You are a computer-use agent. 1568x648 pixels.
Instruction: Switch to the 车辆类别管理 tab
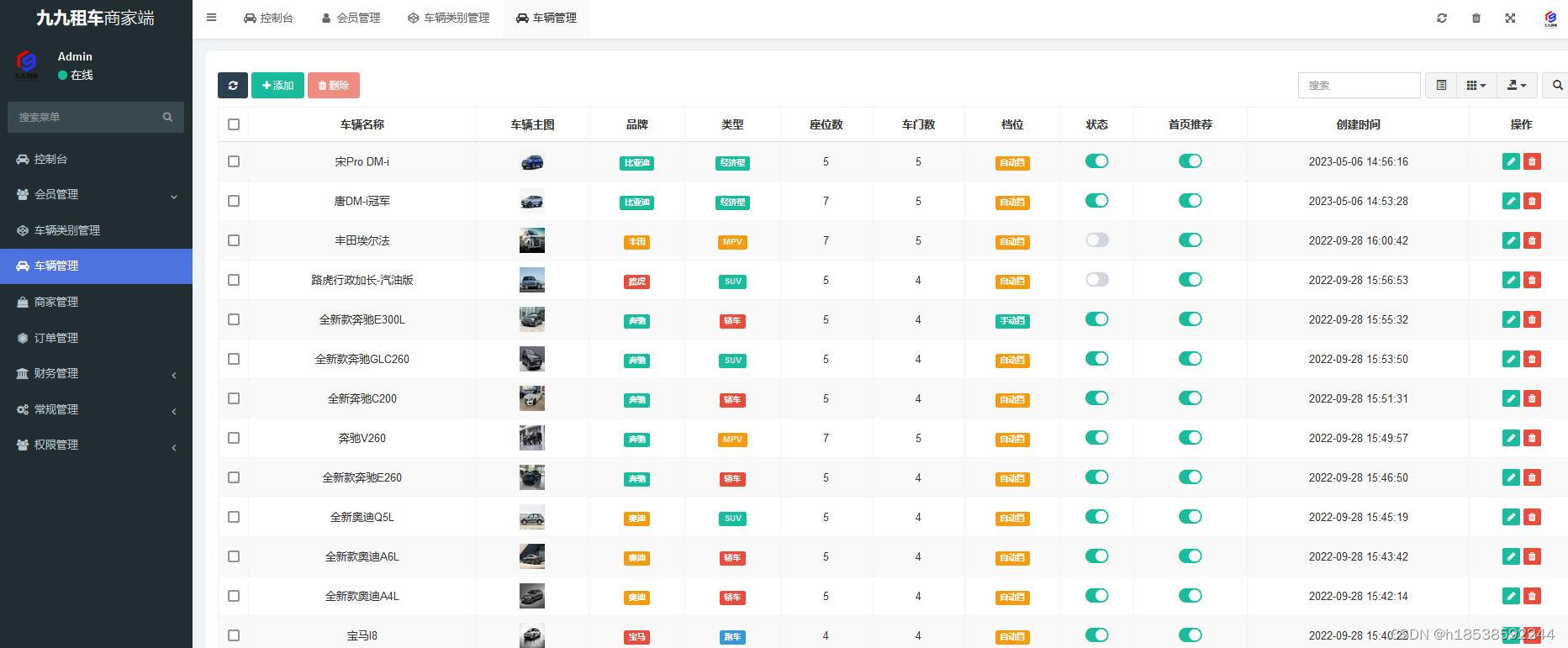pos(448,18)
